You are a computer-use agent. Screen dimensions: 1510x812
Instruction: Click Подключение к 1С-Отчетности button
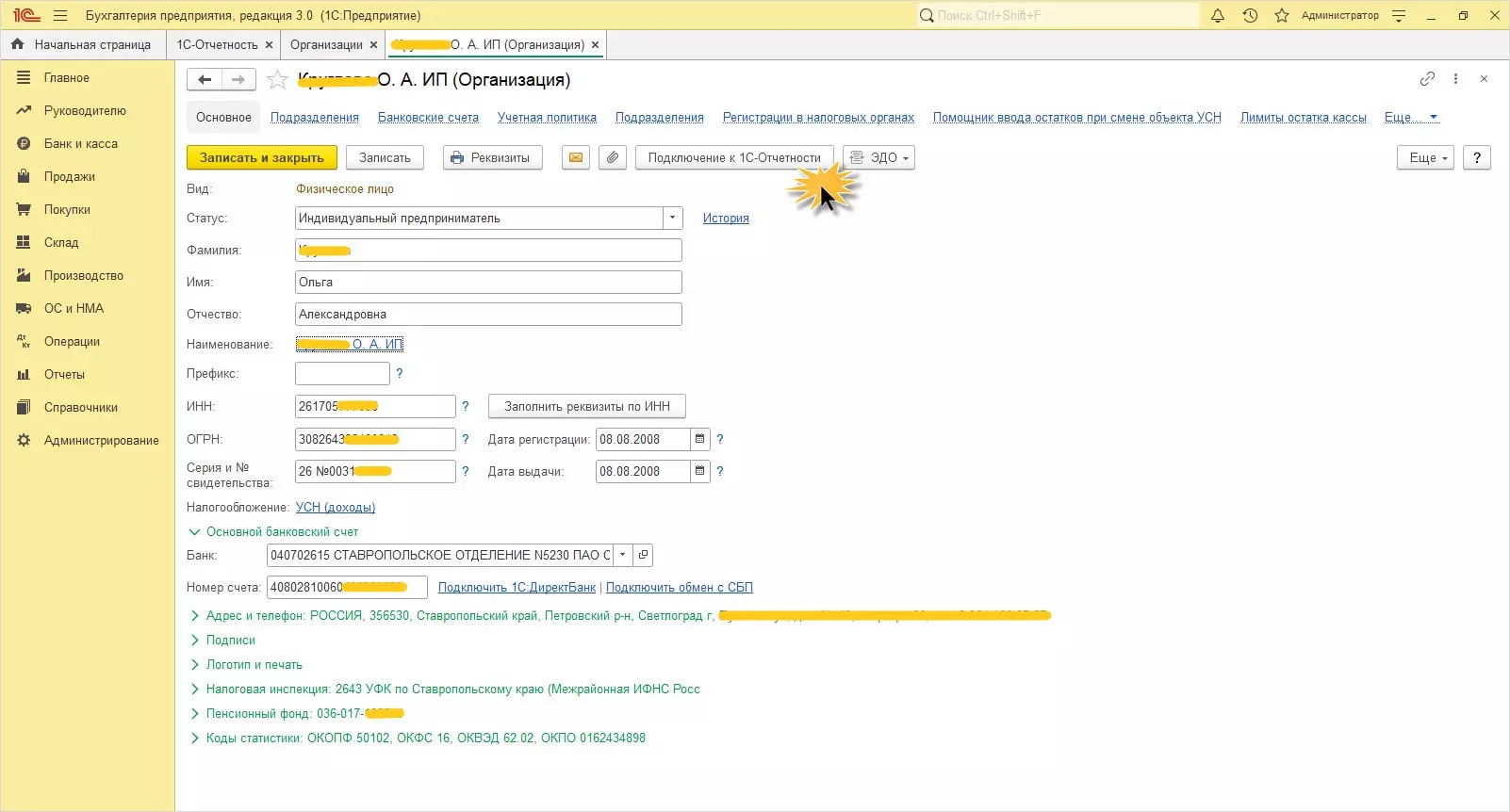(x=734, y=158)
